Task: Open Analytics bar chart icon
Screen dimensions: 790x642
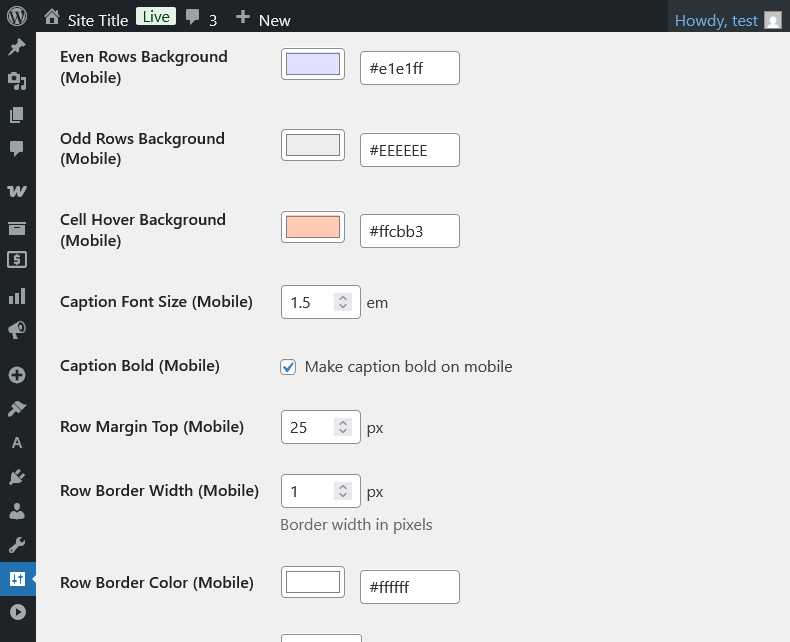Action: click(x=17, y=296)
